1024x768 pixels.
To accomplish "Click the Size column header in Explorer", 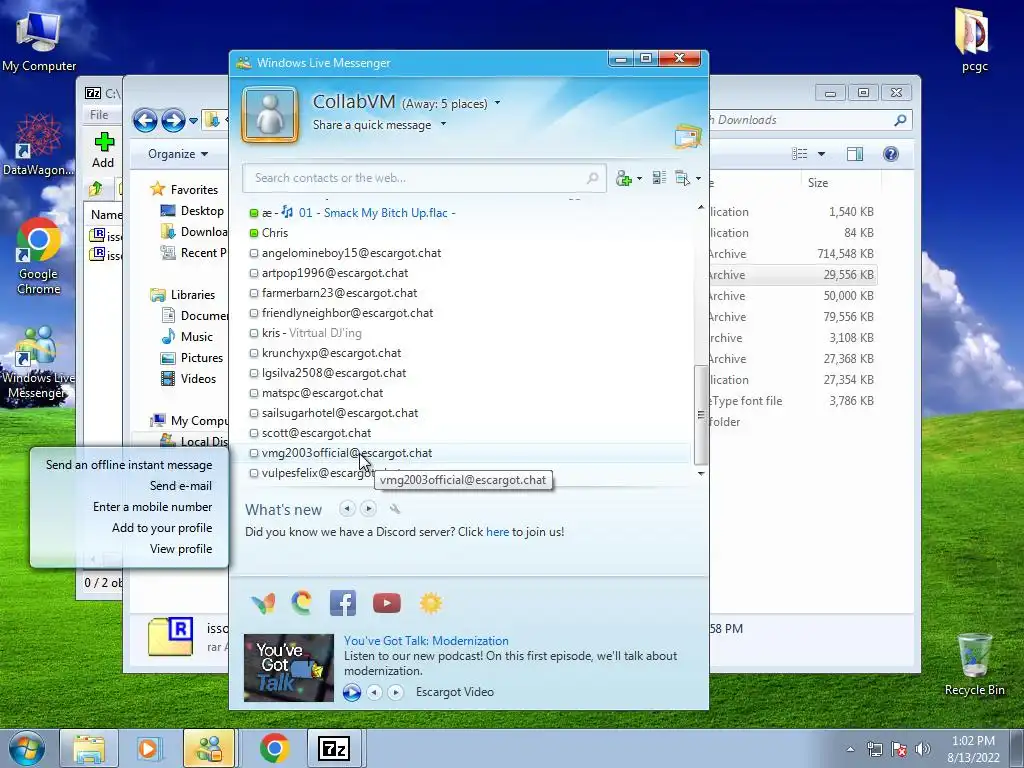I will 818,183.
